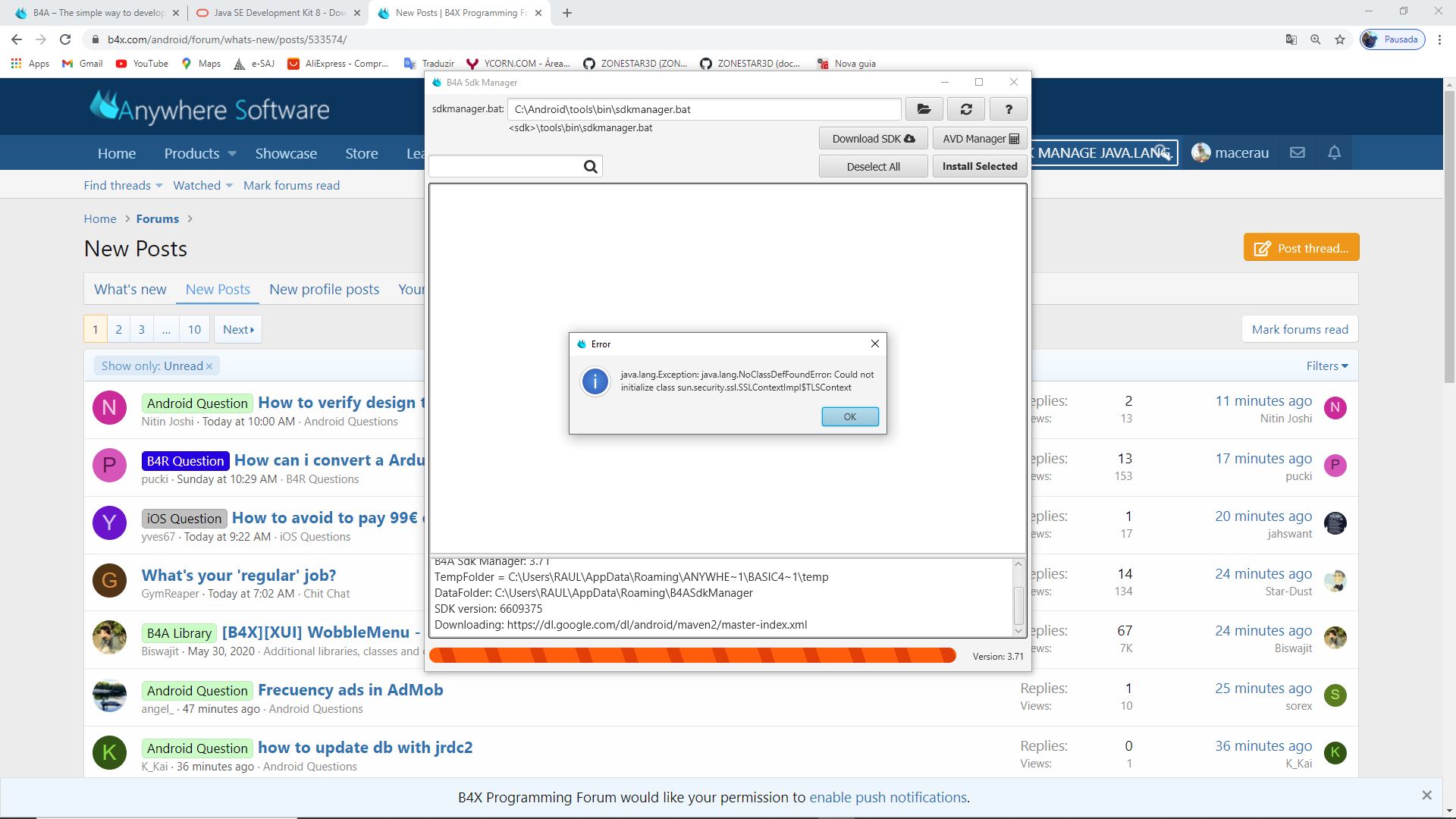Open the Filters dropdown

pyautogui.click(x=1327, y=366)
